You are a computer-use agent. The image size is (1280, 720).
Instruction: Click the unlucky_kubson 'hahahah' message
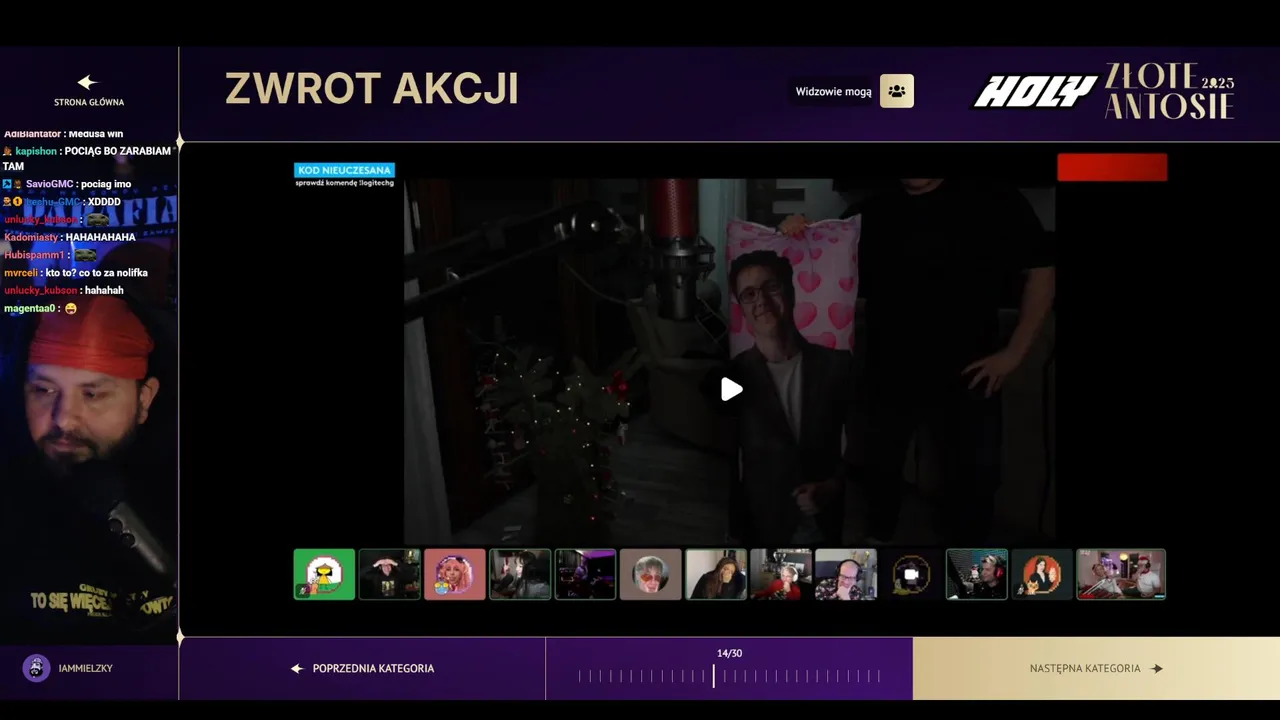pyautogui.click(x=64, y=291)
